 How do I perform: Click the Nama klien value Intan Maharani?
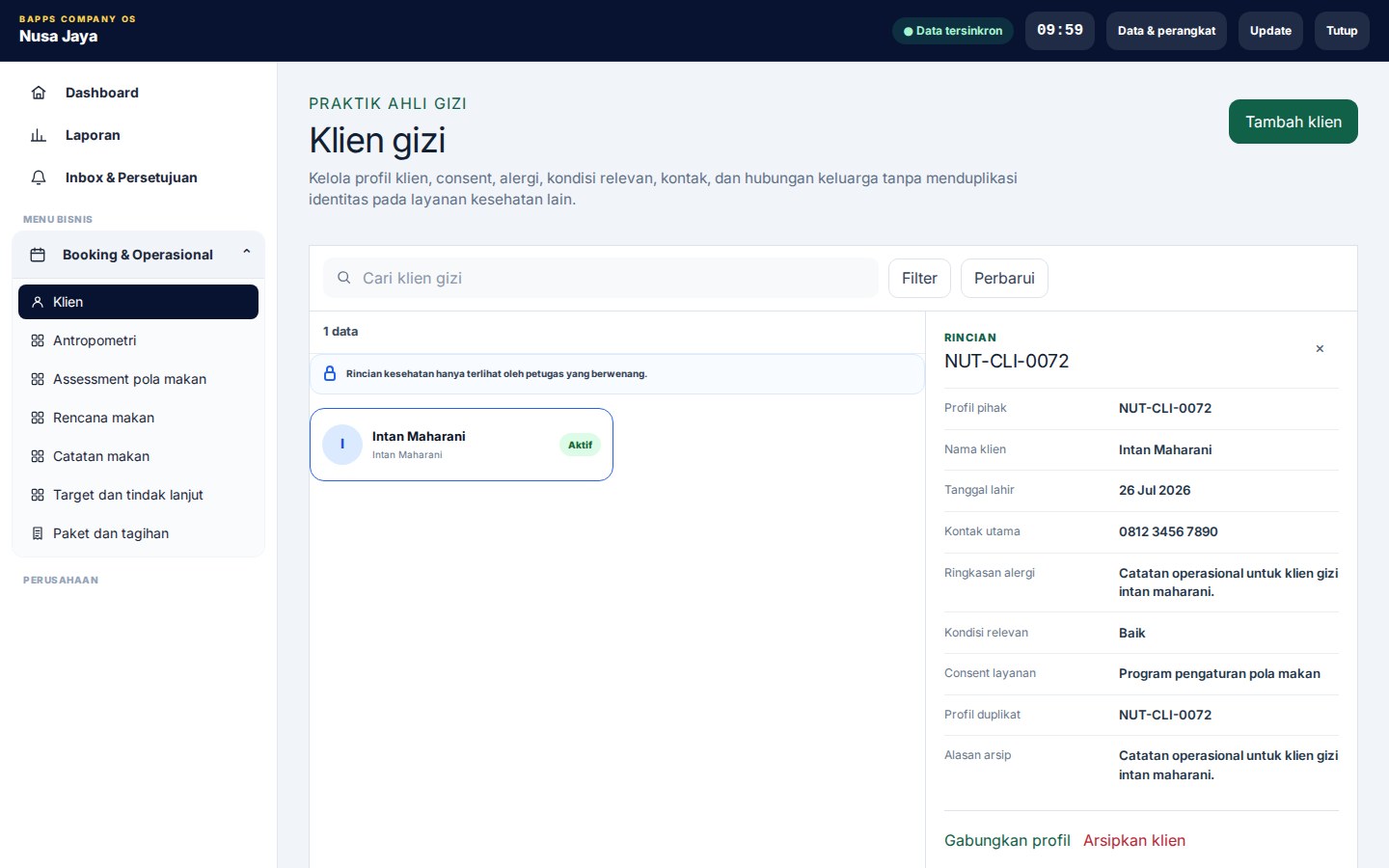tap(1165, 449)
